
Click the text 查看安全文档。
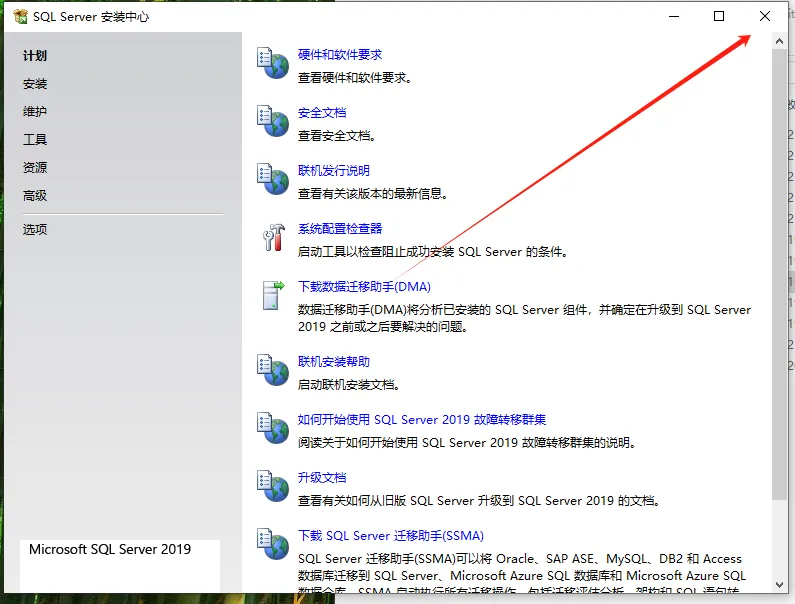click(337, 136)
